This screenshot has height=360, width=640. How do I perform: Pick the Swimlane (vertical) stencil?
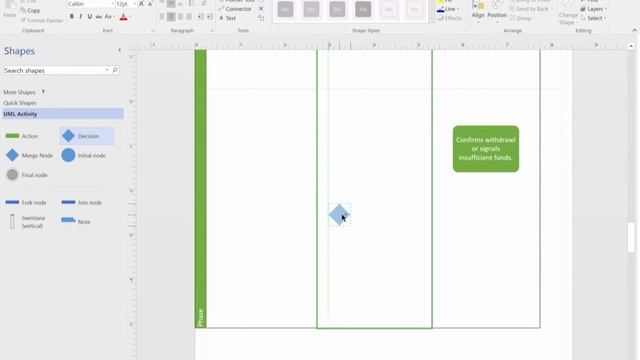[x=27, y=222]
